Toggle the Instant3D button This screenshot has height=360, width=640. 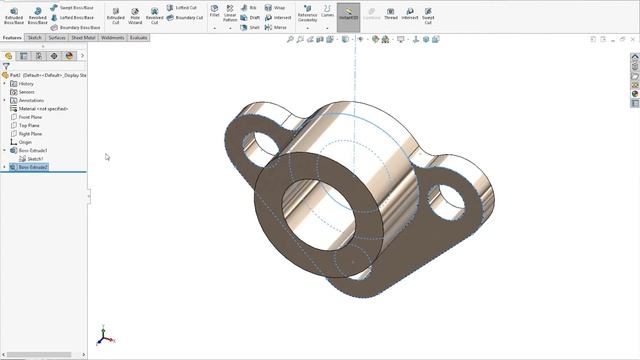348,17
